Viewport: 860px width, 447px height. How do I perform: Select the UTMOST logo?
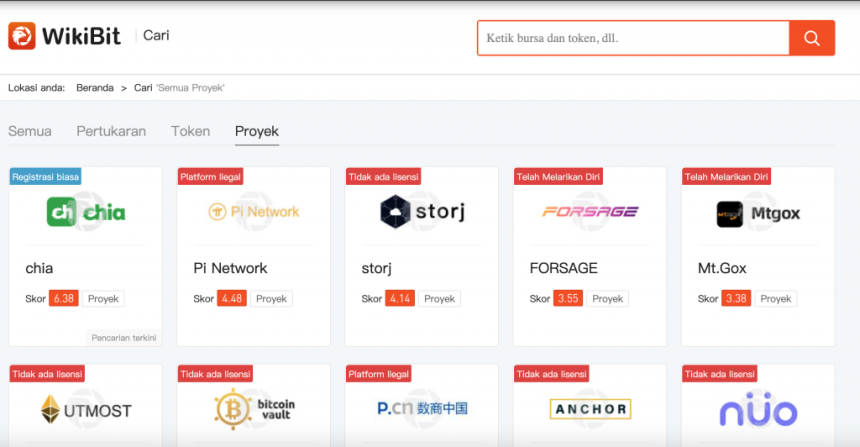point(85,410)
